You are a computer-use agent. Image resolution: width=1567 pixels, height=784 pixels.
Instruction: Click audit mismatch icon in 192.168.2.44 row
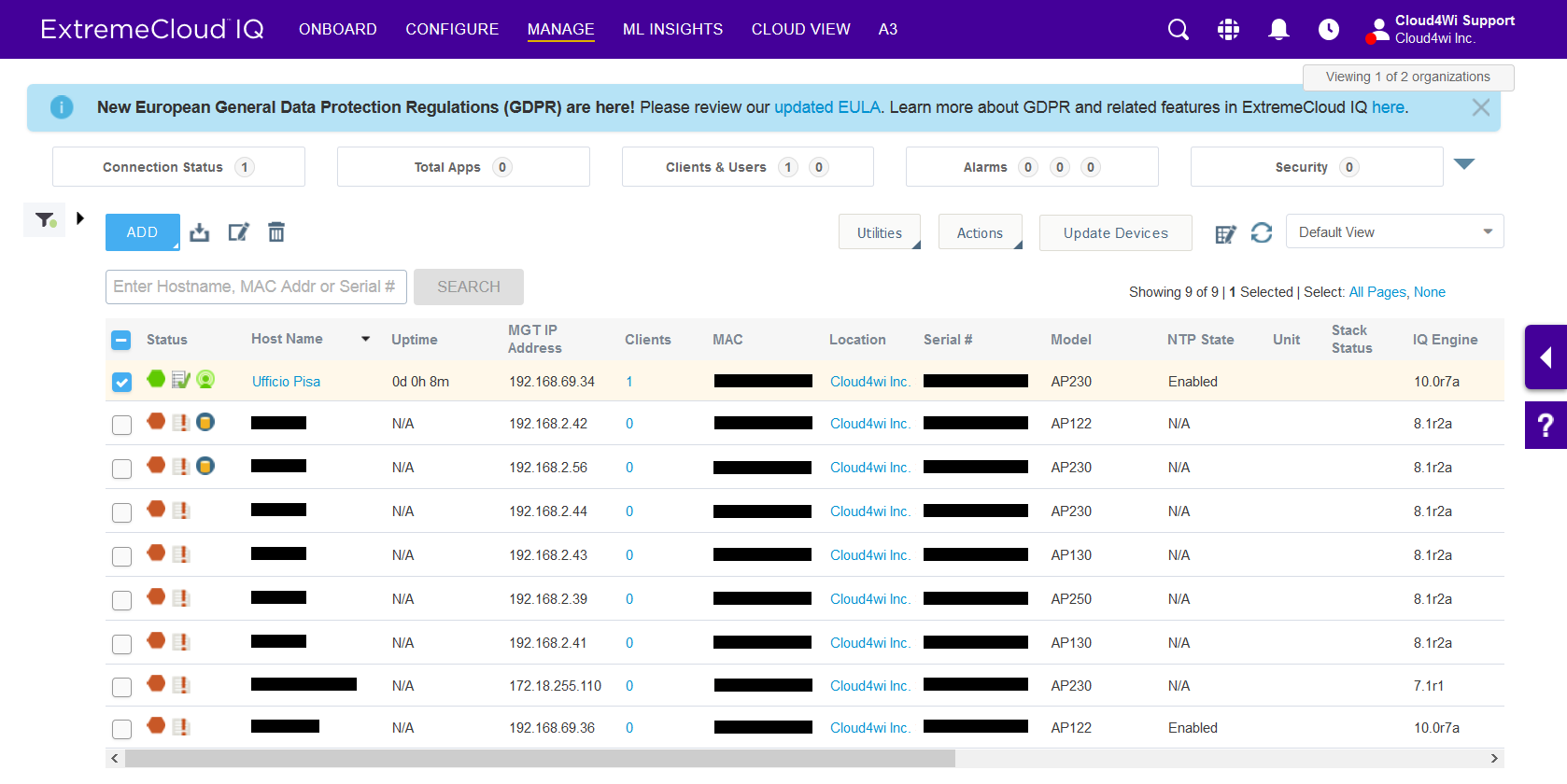click(x=181, y=510)
